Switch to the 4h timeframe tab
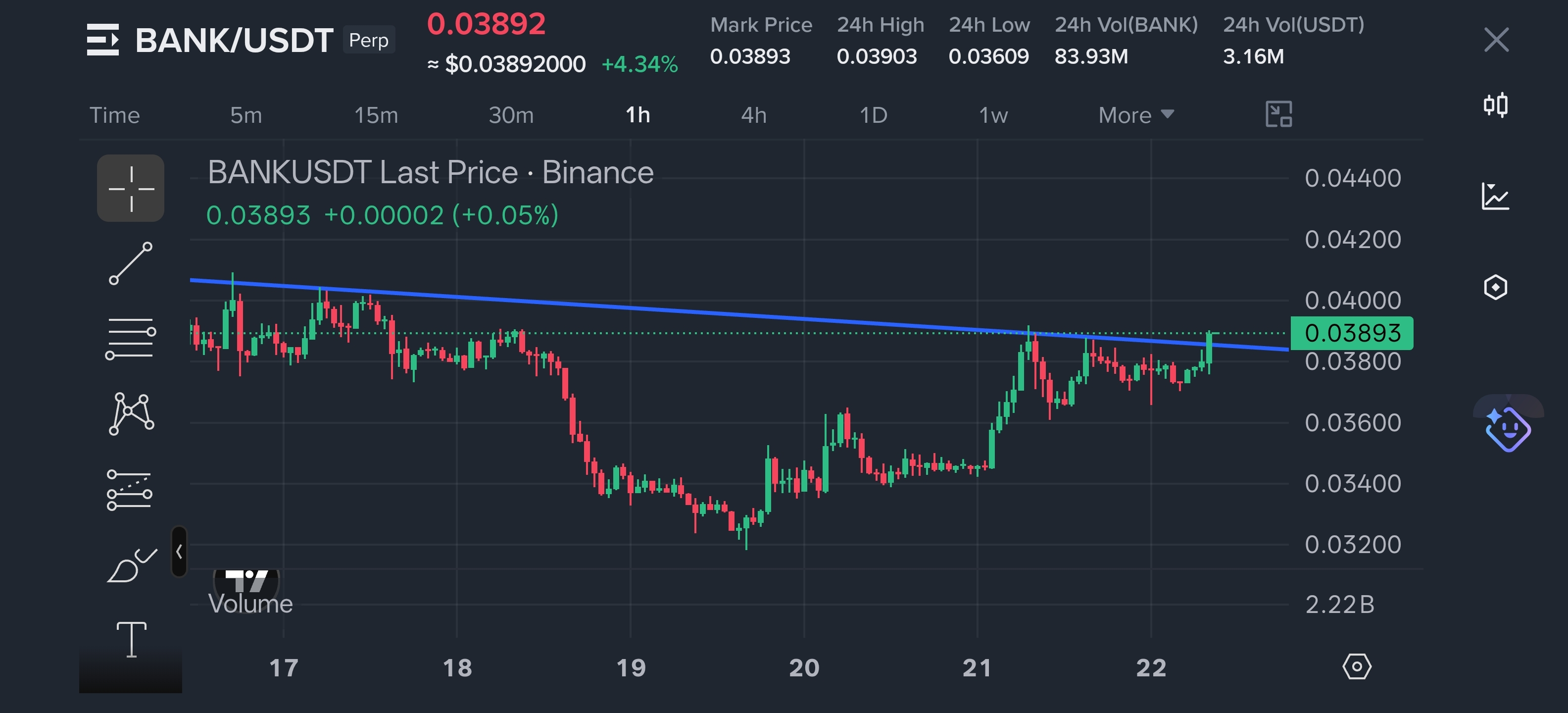Image resolution: width=1568 pixels, height=713 pixels. coord(753,115)
